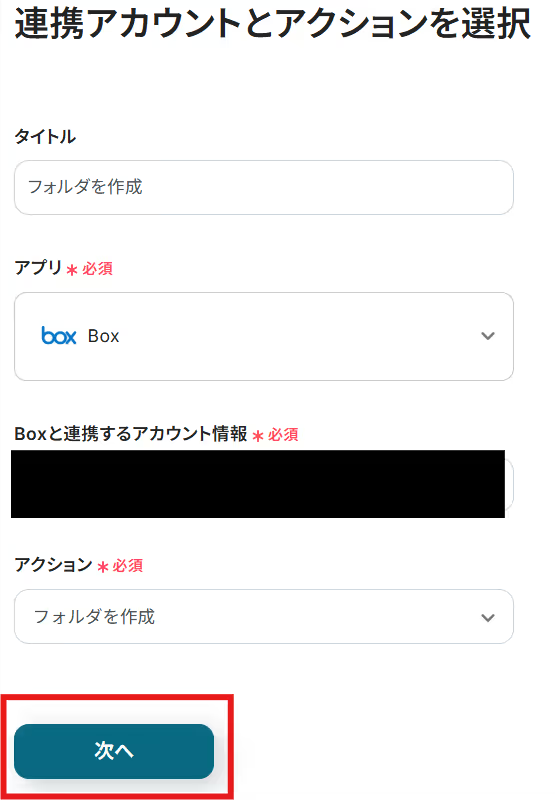Open the アクション dropdown chevron arrow
This screenshot has height=800, width=555.
[x=488, y=618]
